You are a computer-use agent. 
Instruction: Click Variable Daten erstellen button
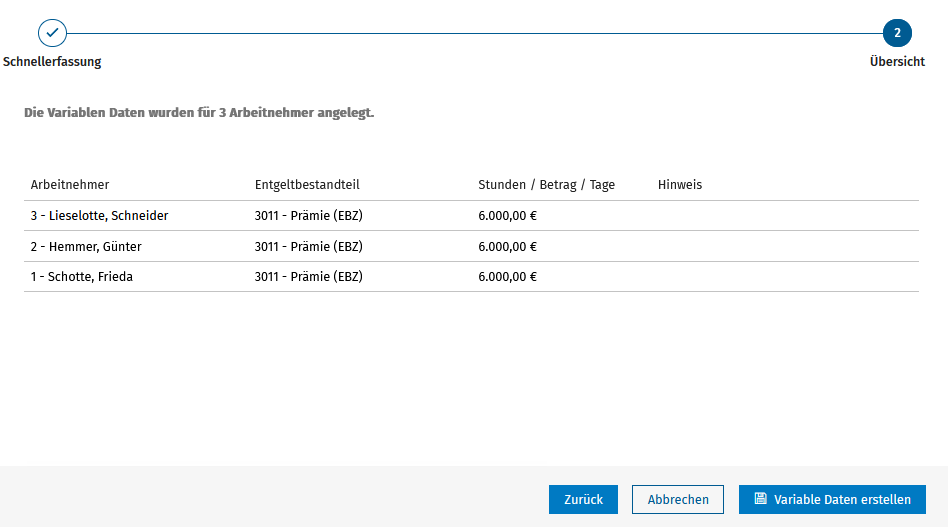pos(832,500)
